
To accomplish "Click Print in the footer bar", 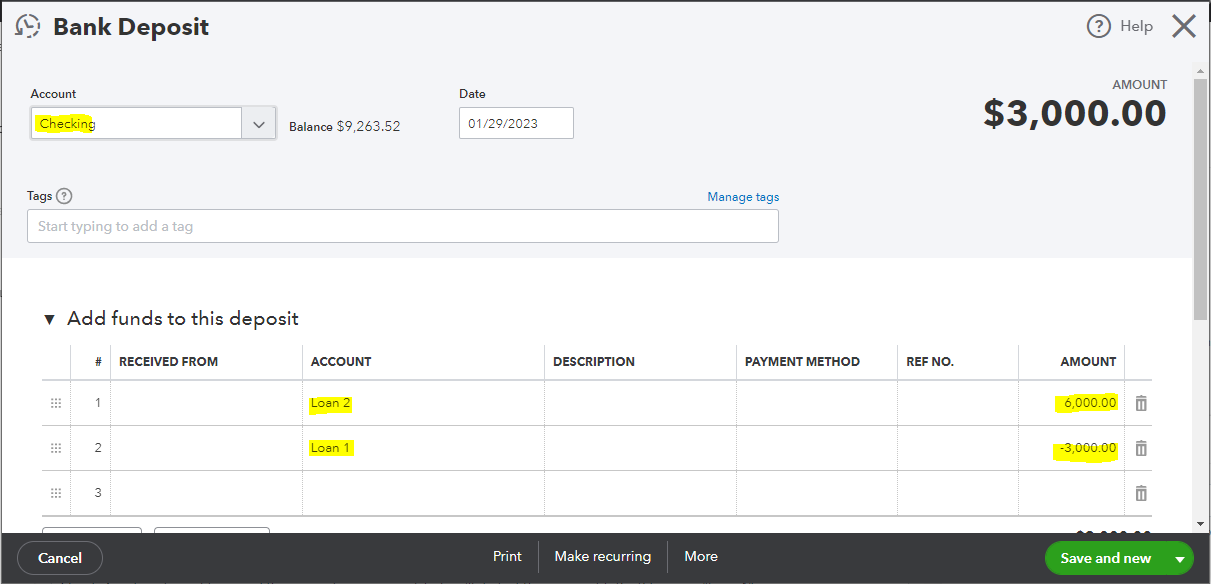I will pyautogui.click(x=507, y=556).
